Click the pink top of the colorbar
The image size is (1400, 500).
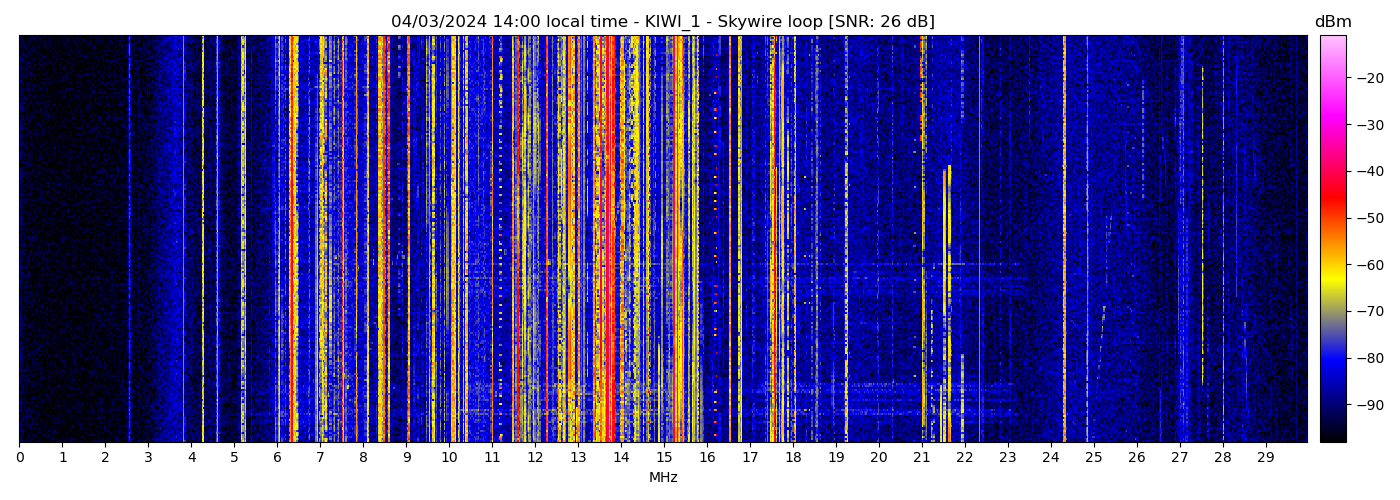[1332, 45]
